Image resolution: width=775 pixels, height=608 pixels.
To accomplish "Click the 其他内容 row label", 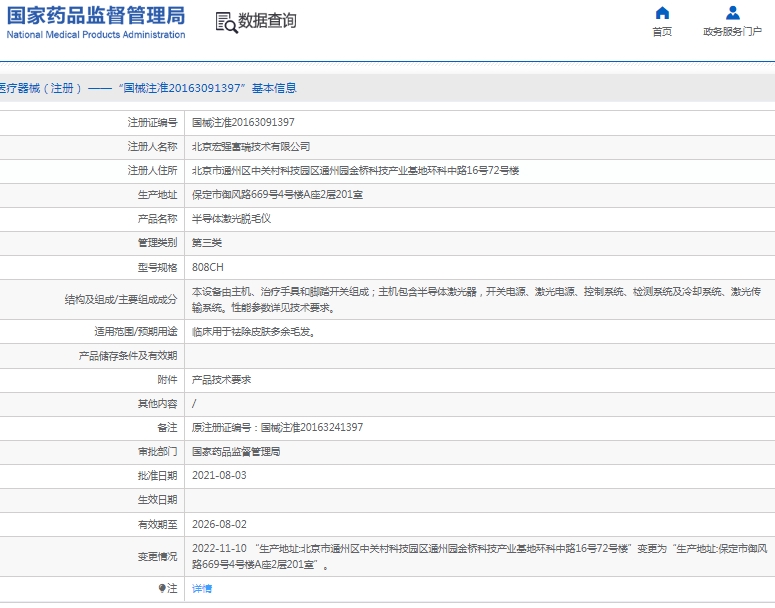I will coord(157,404).
